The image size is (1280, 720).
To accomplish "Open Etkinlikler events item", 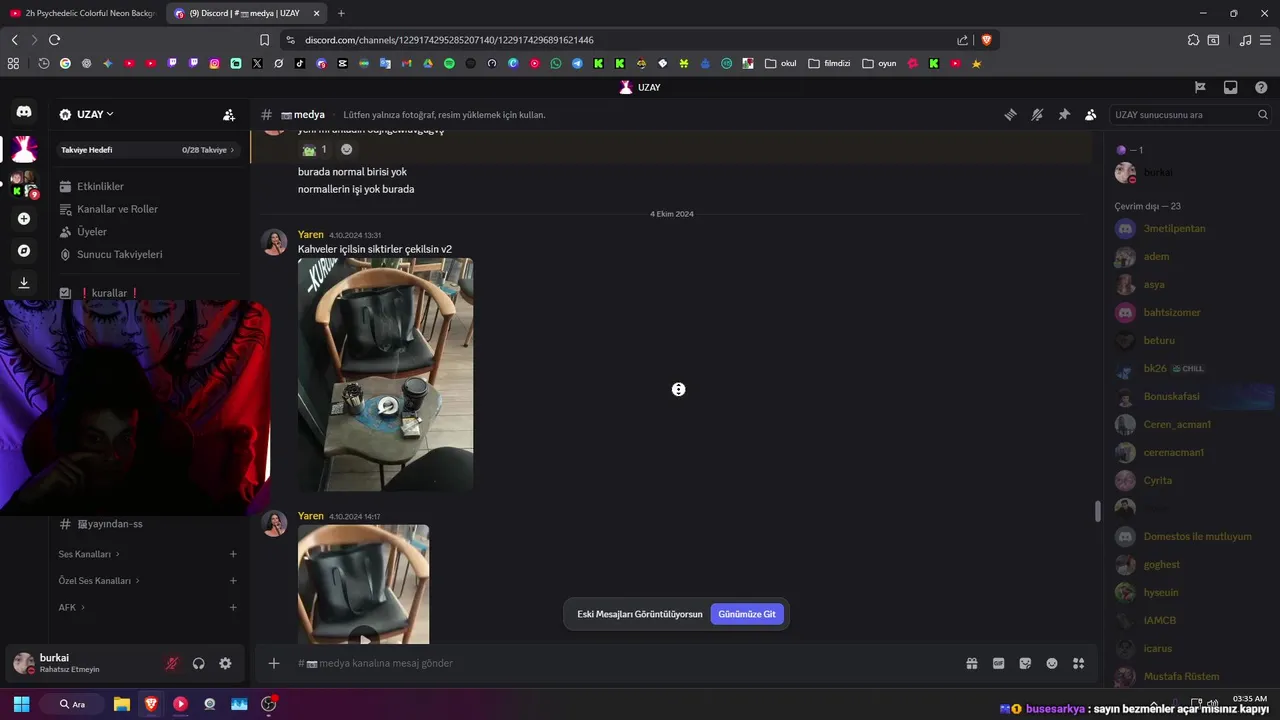I will point(147,186).
